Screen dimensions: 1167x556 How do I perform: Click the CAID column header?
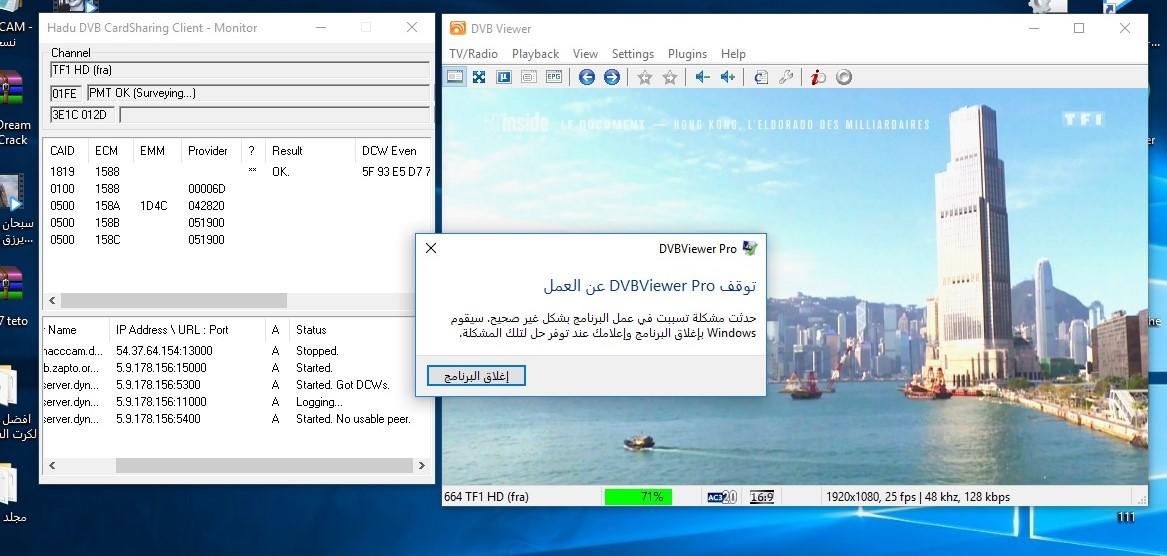(63, 150)
